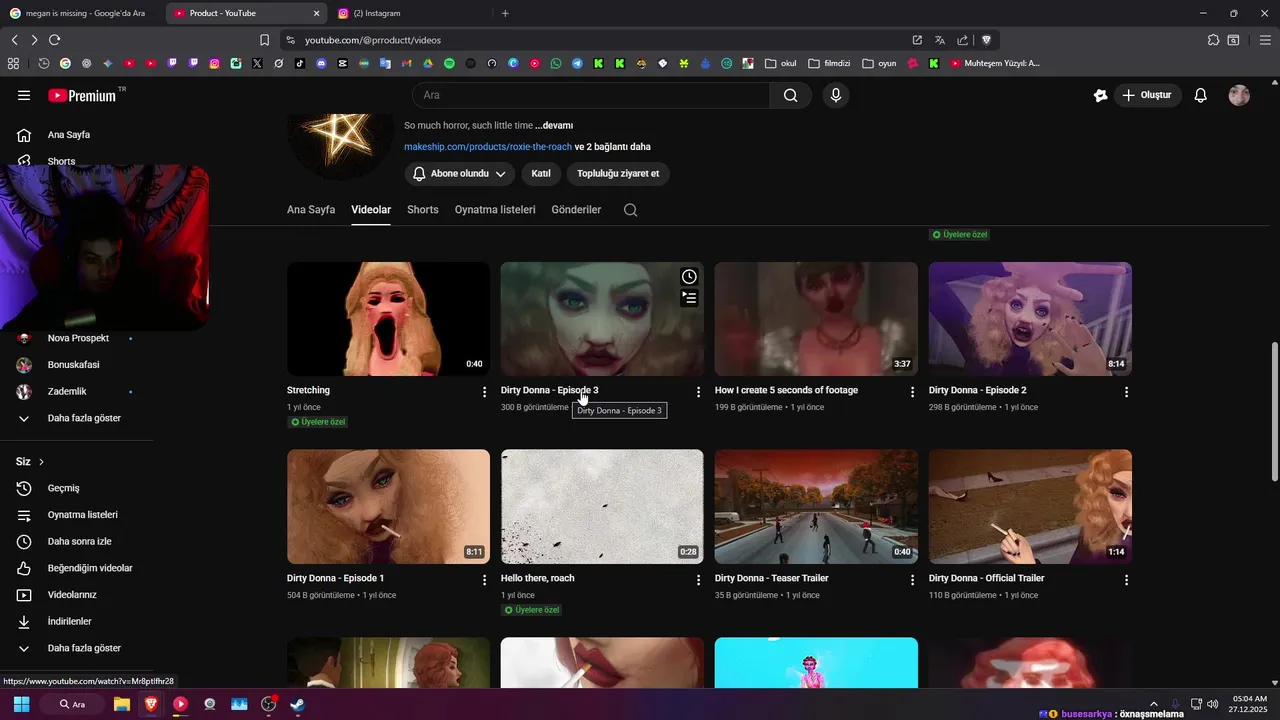This screenshot has height=720, width=1280.
Task: Search within channel using magnifier icon
Action: [630, 210]
